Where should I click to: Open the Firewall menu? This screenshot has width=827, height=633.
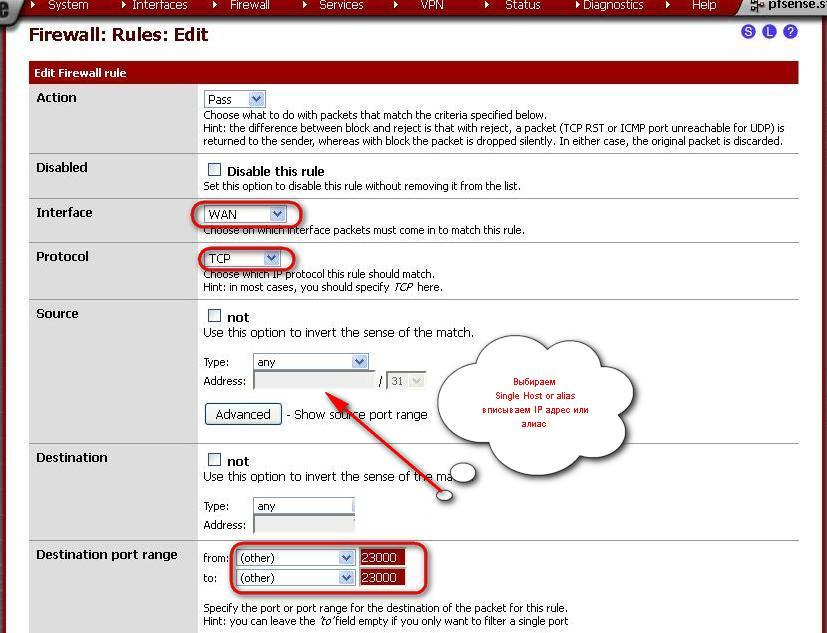(x=249, y=5)
